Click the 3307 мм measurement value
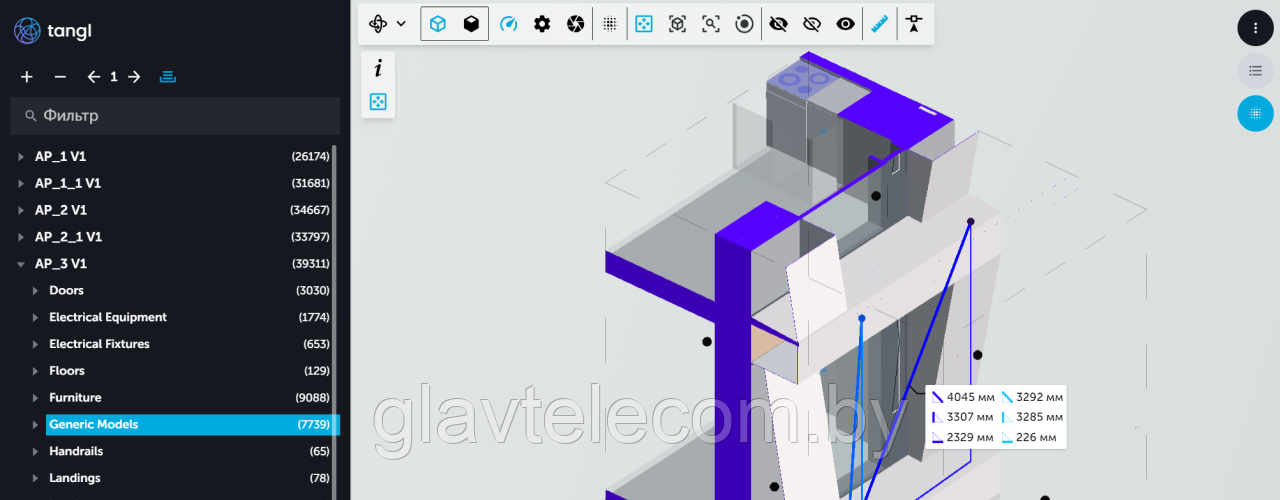 [970, 417]
